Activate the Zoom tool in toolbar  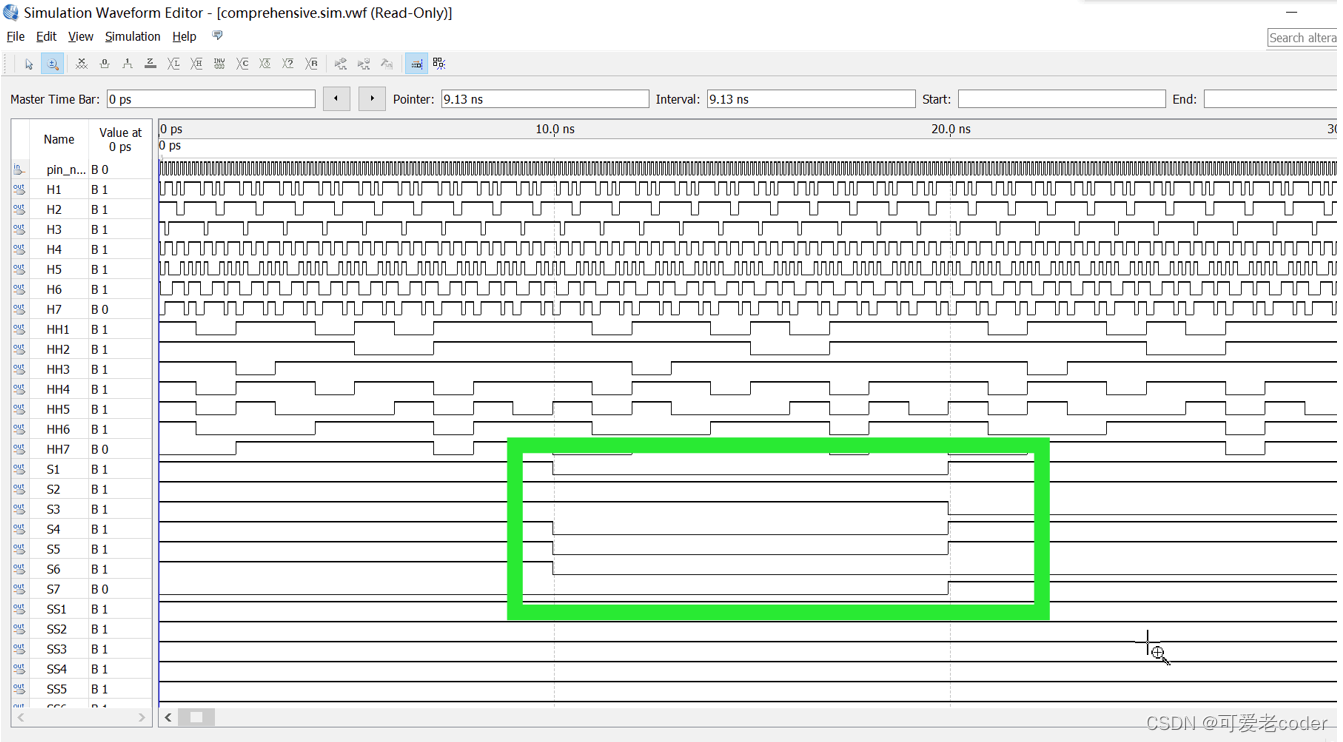(x=52, y=64)
